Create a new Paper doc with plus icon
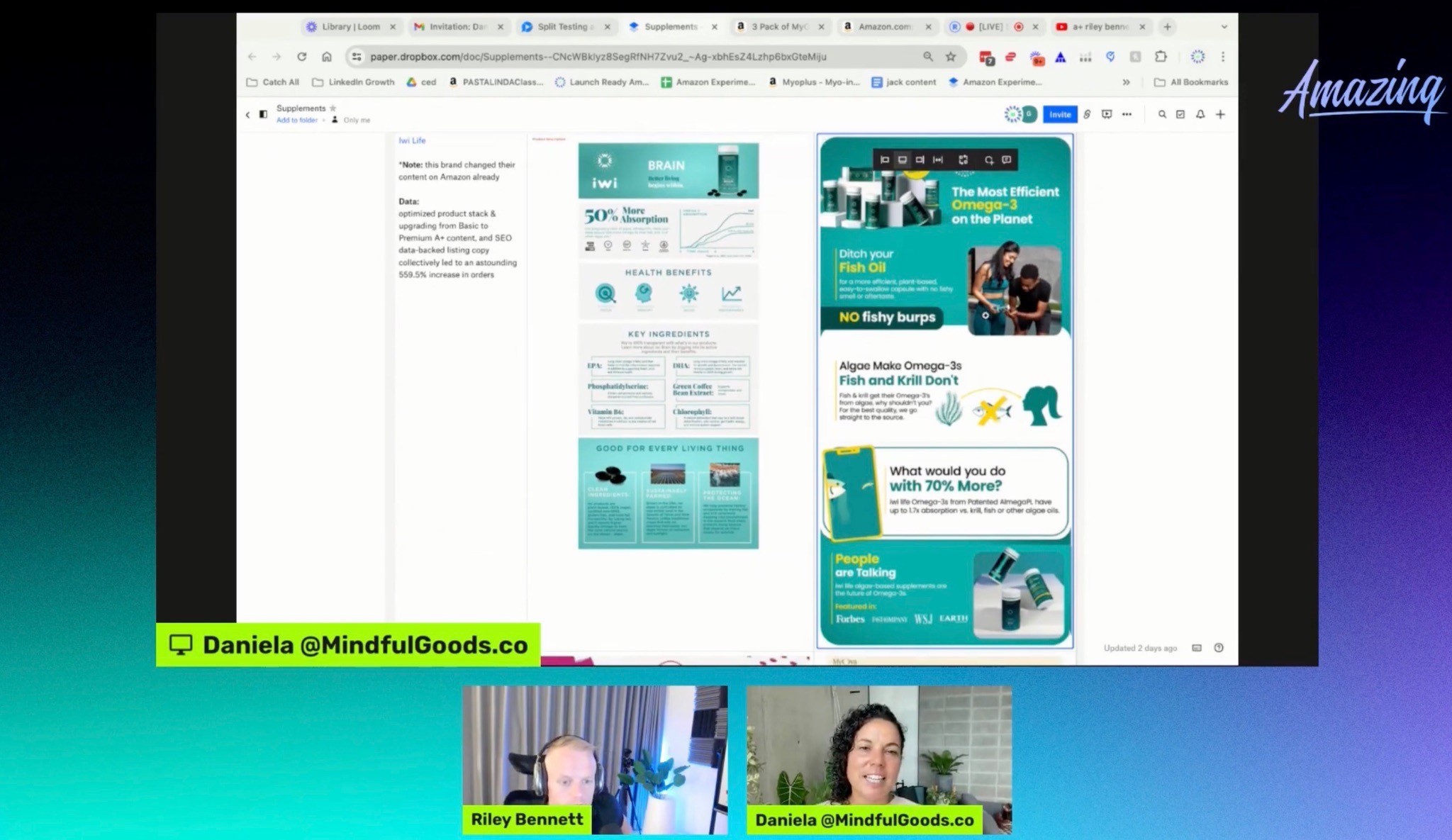Viewport: 1452px width, 840px height. tap(1220, 114)
